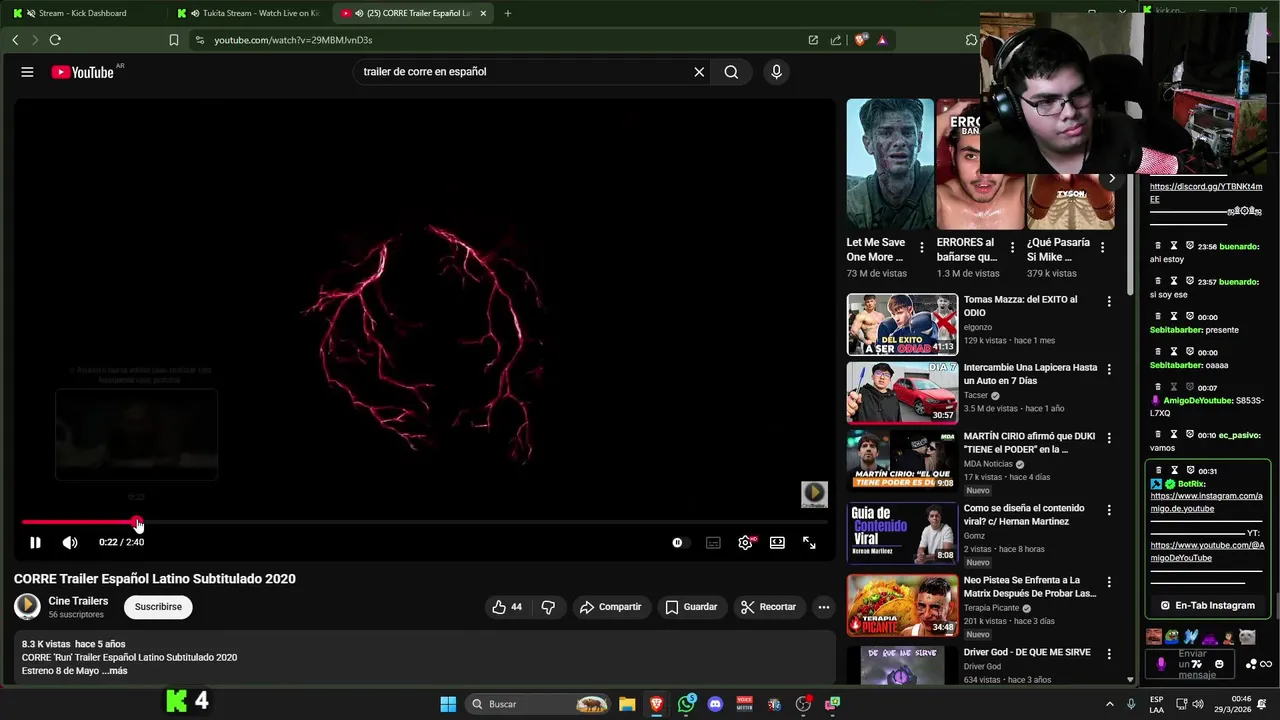This screenshot has width=1280, height=720.
Task: Enter fullscreen mode
Action: [x=809, y=542]
